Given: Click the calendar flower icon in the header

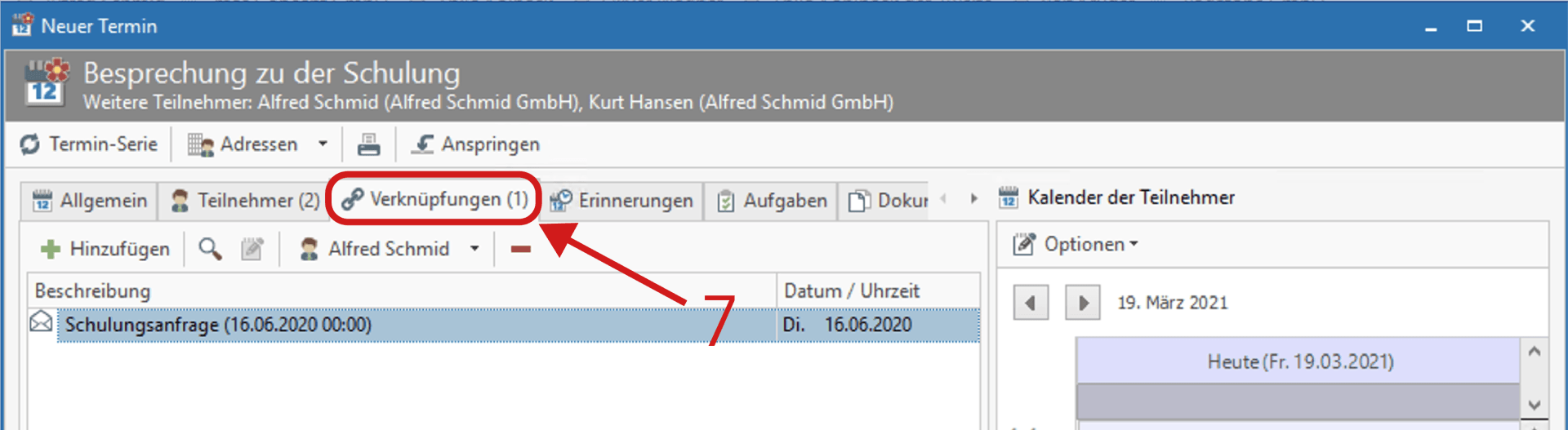Looking at the screenshot, I should [x=47, y=82].
